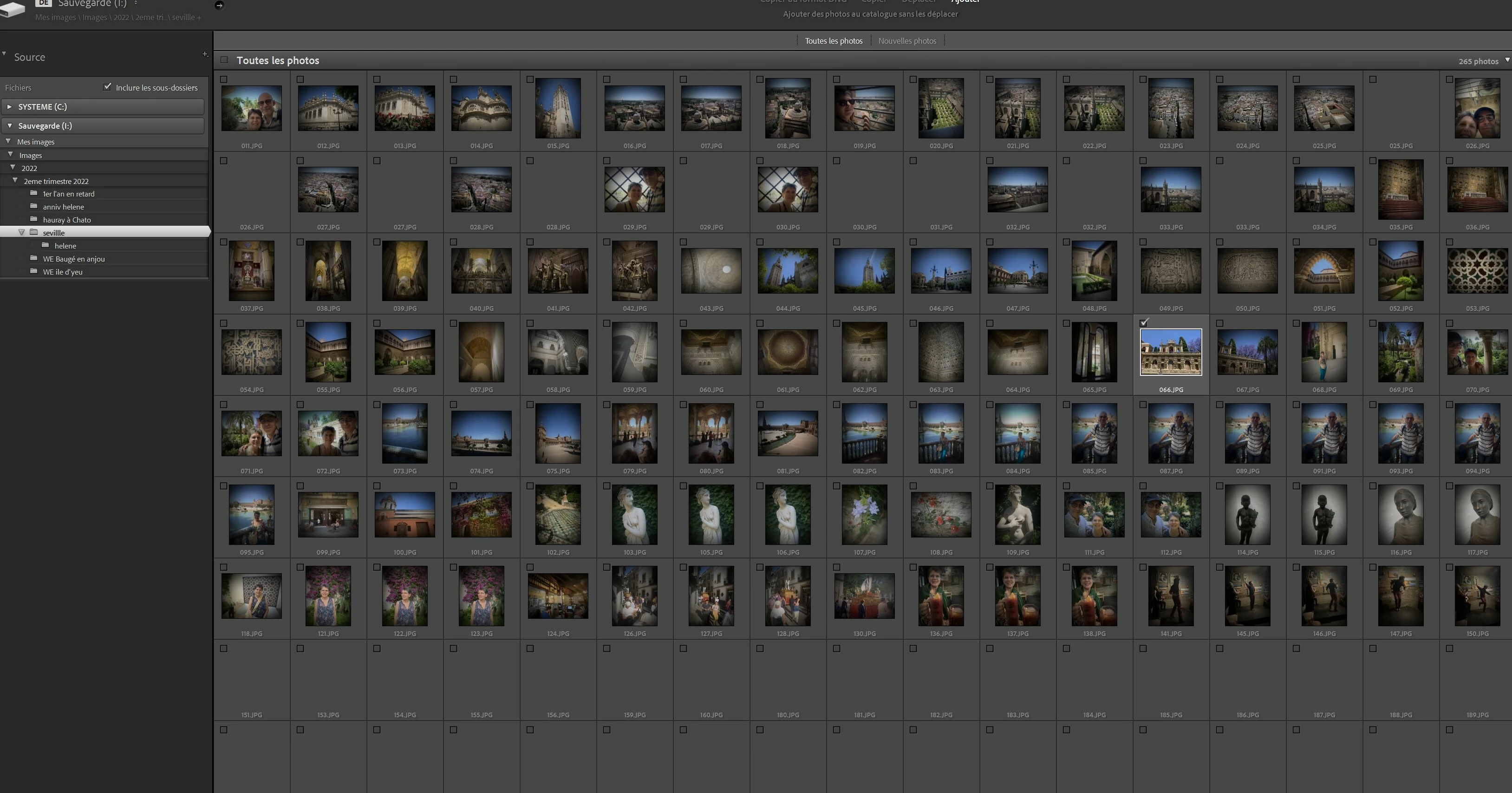Toggle Inclure les sous-dossiers checkbox
The image size is (1512, 793).
click(x=107, y=87)
